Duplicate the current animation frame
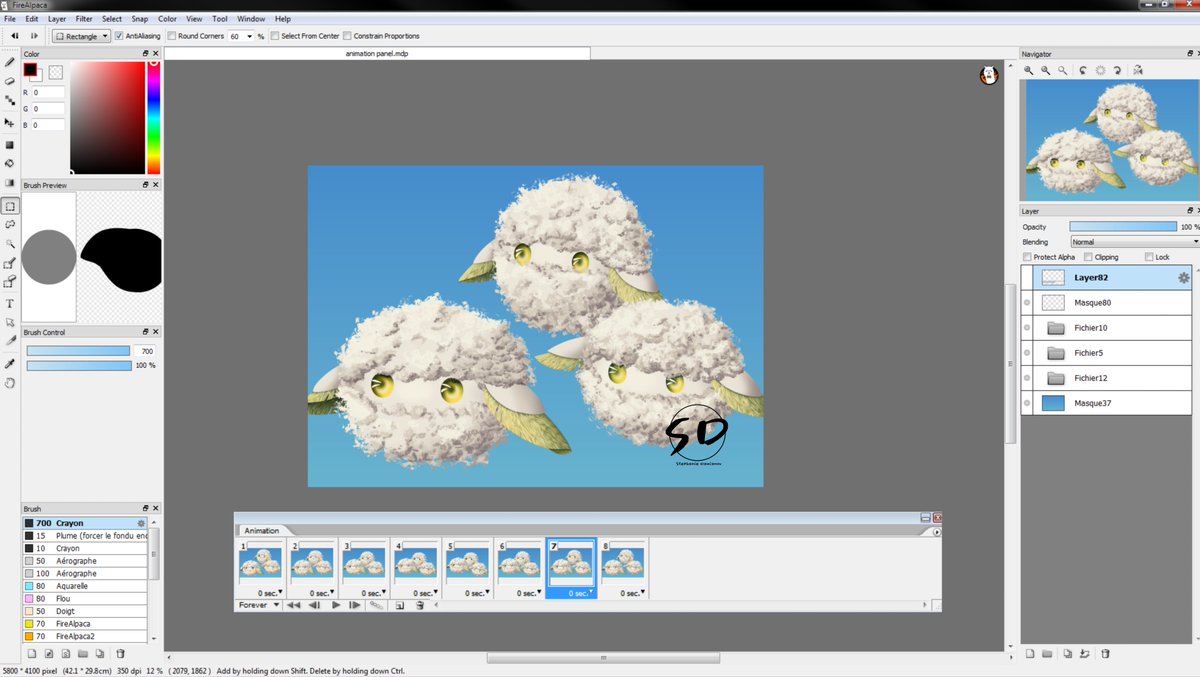This screenshot has height=677, width=1200. point(400,605)
